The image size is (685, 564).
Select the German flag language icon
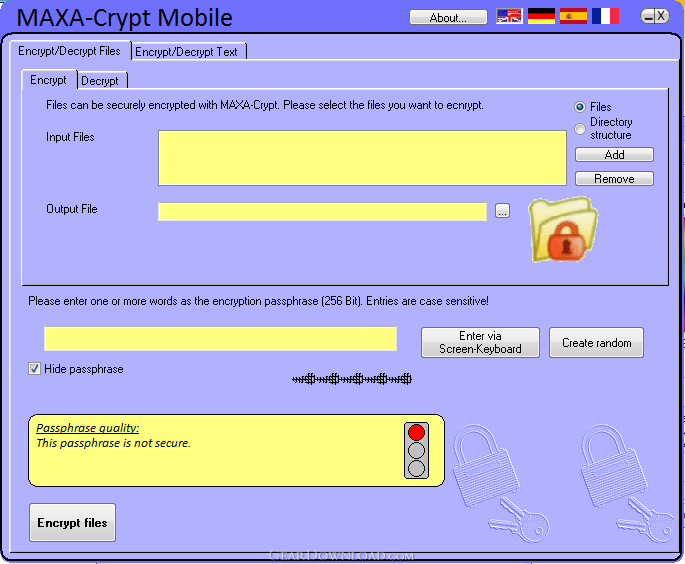(x=541, y=16)
